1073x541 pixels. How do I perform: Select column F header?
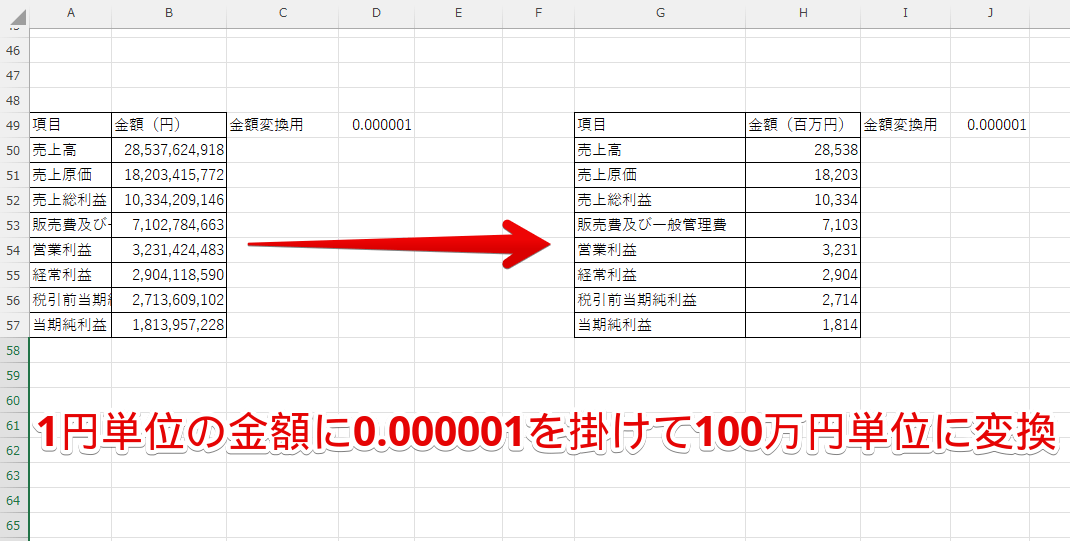coord(539,13)
